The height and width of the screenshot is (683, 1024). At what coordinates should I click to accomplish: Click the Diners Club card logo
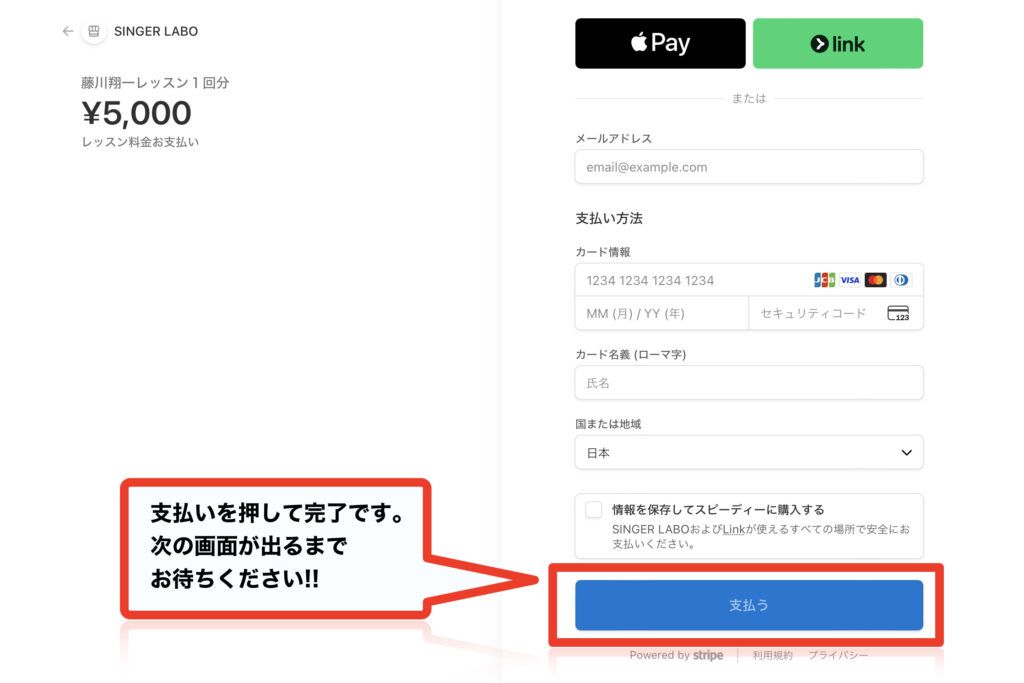(901, 280)
